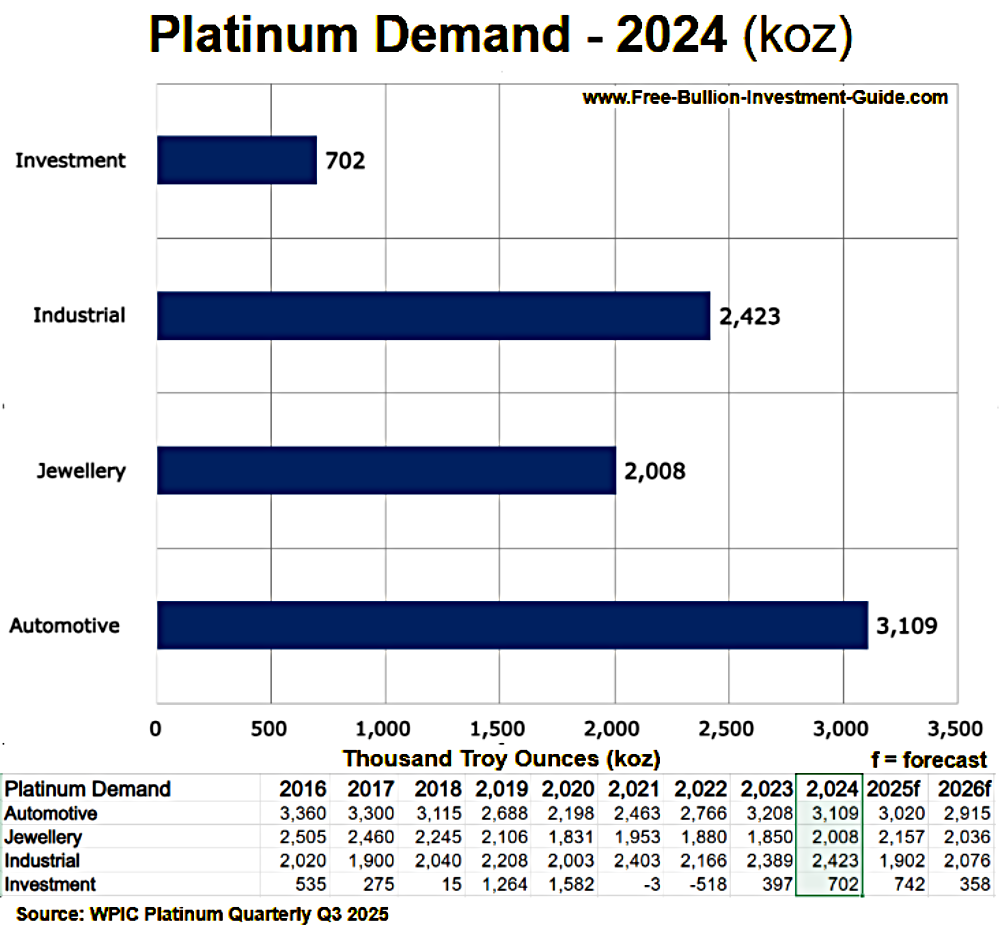Click the Jewellery bar
1000x933 pixels.
pyautogui.click(x=385, y=470)
